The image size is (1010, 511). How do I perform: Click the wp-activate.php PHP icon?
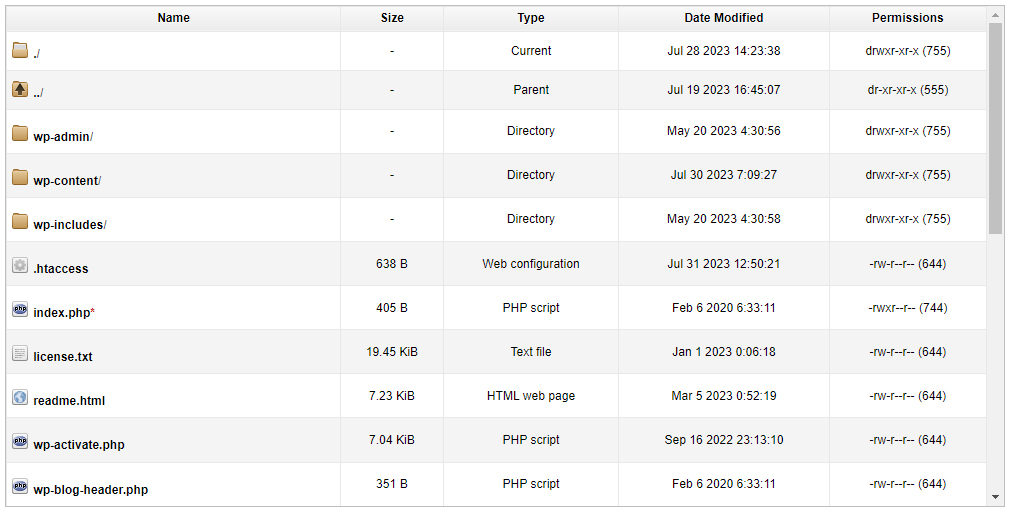(20, 441)
